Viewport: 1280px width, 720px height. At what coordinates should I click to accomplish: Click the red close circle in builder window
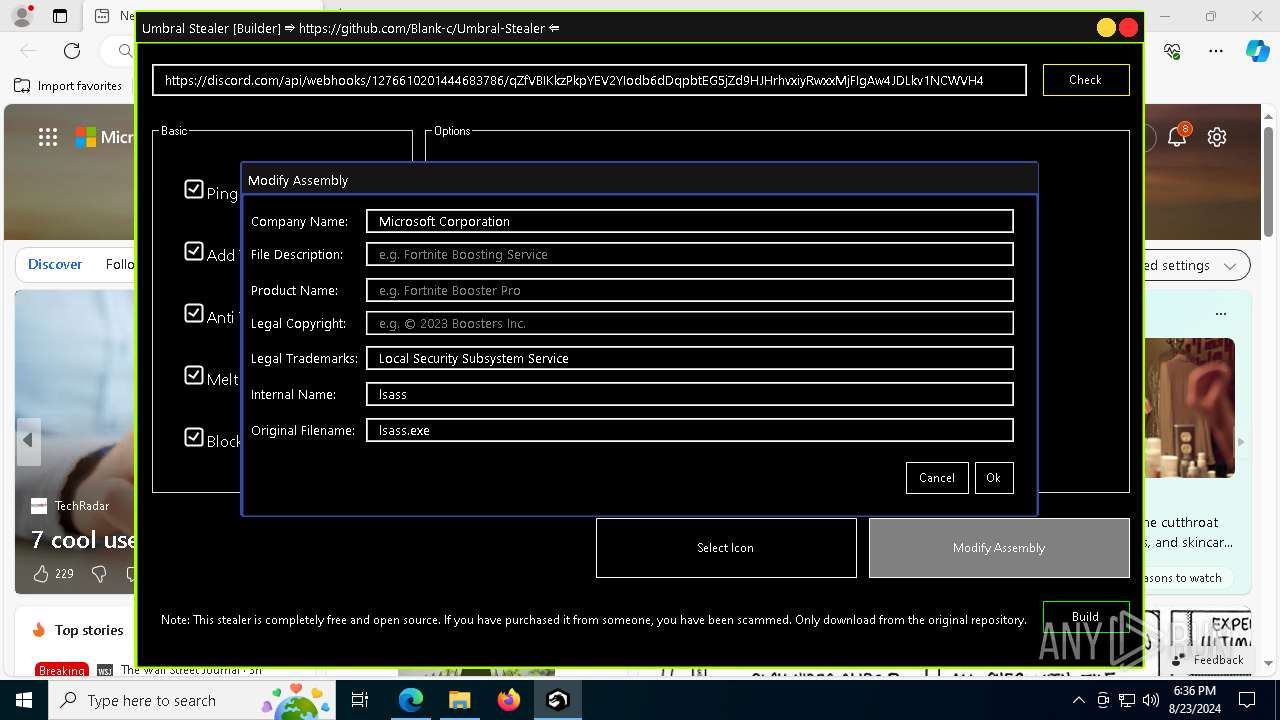click(1129, 28)
